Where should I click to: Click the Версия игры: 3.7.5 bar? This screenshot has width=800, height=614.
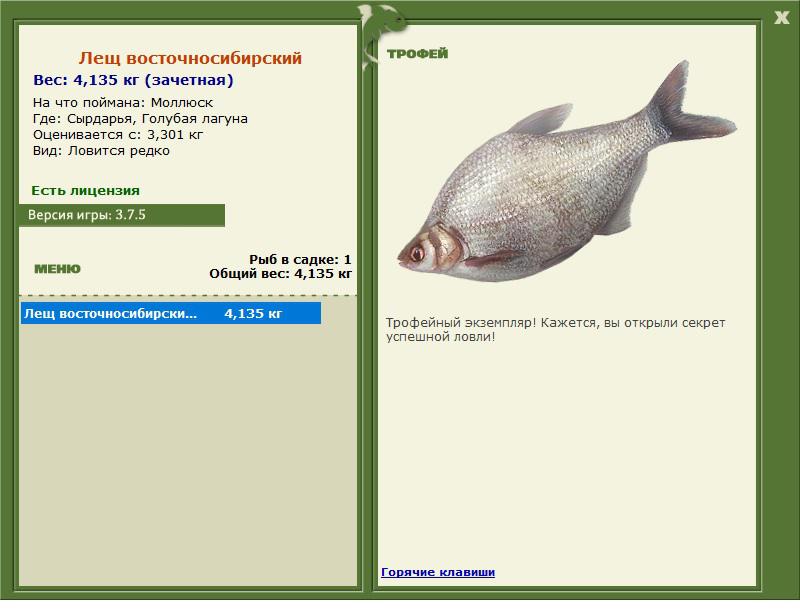coord(121,215)
